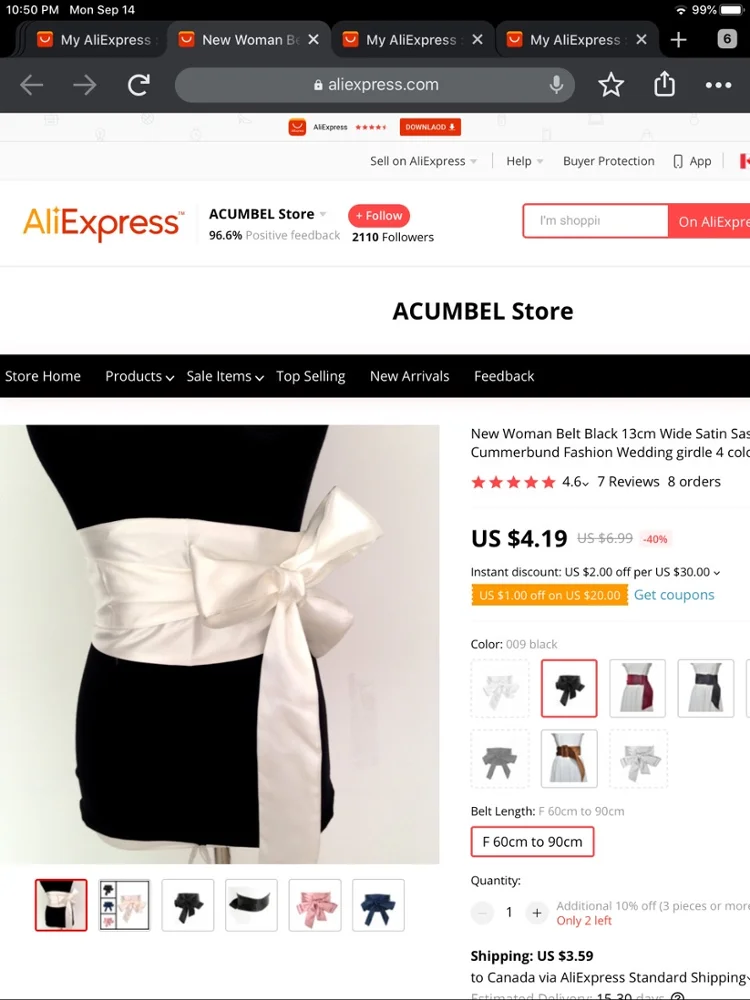Viewport: 750px width, 1000px height.
Task: Open the Sell on AliExpress dropdown
Action: [x=423, y=161]
